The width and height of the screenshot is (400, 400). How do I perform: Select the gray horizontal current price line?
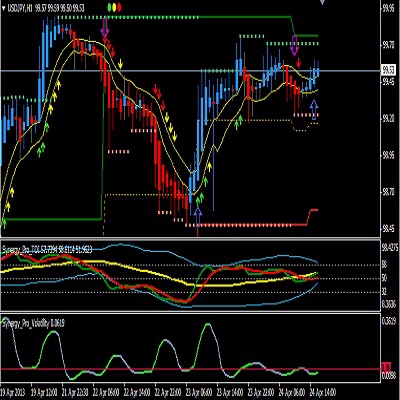tap(190, 71)
